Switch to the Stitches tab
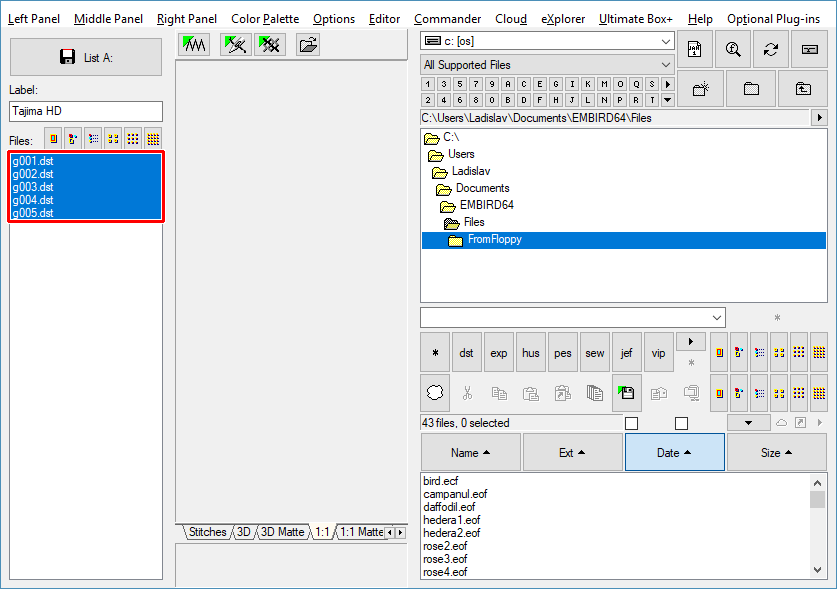This screenshot has height=589, width=837. [x=207, y=532]
